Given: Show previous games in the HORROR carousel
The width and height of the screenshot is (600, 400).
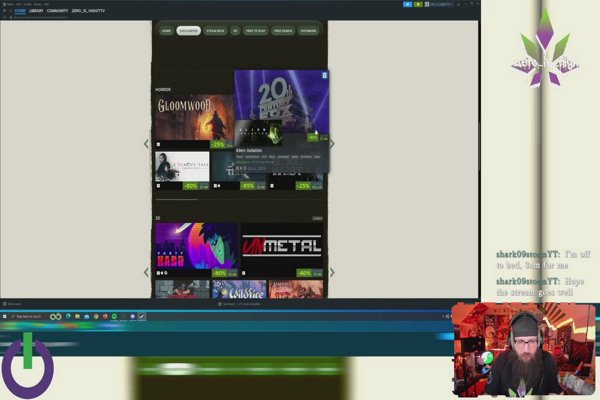Looking at the screenshot, I should point(146,144).
